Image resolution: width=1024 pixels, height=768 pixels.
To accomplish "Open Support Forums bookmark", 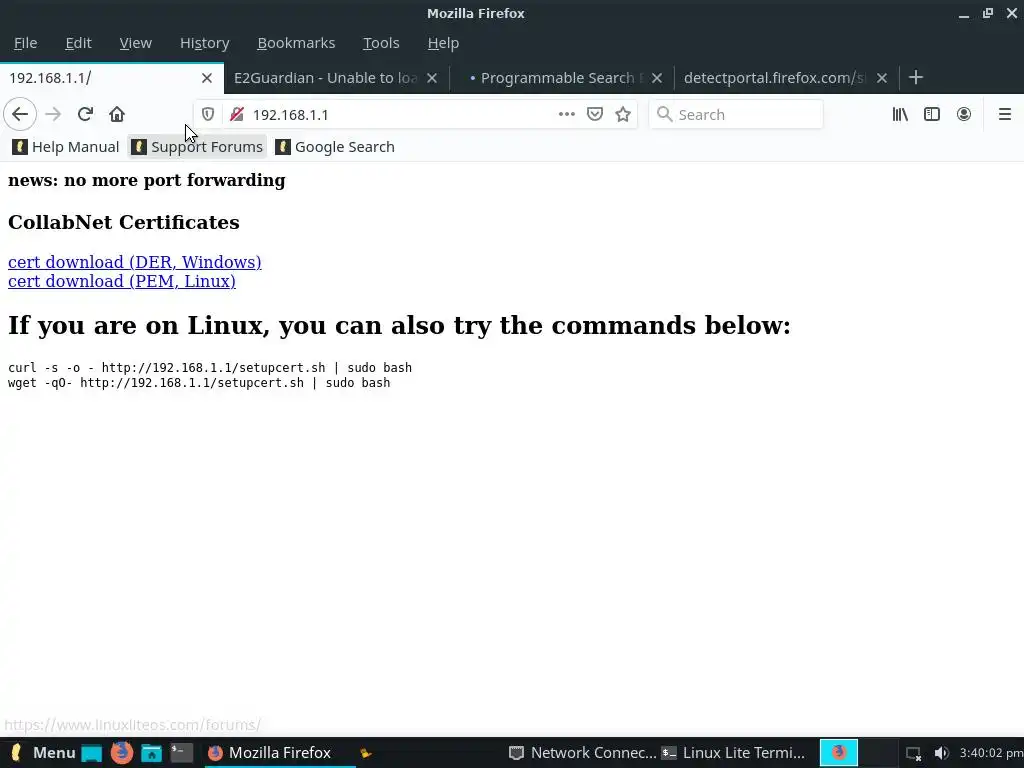I will pyautogui.click(x=197, y=147).
